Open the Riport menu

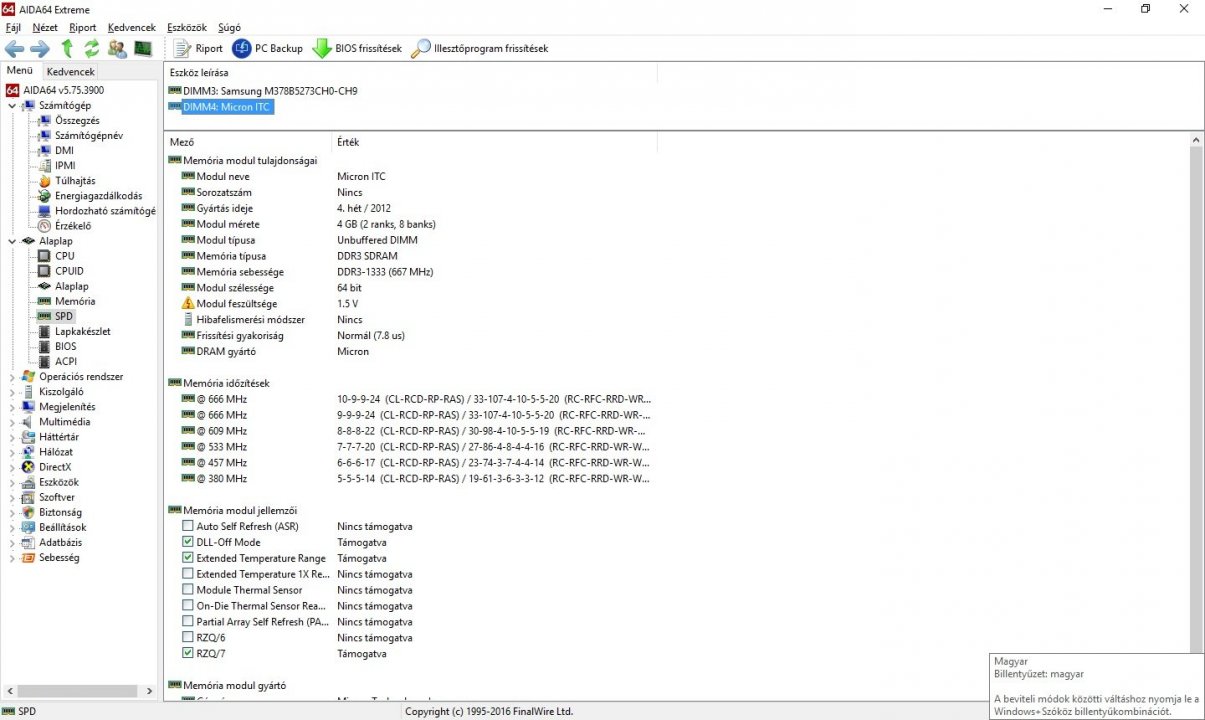click(x=83, y=28)
